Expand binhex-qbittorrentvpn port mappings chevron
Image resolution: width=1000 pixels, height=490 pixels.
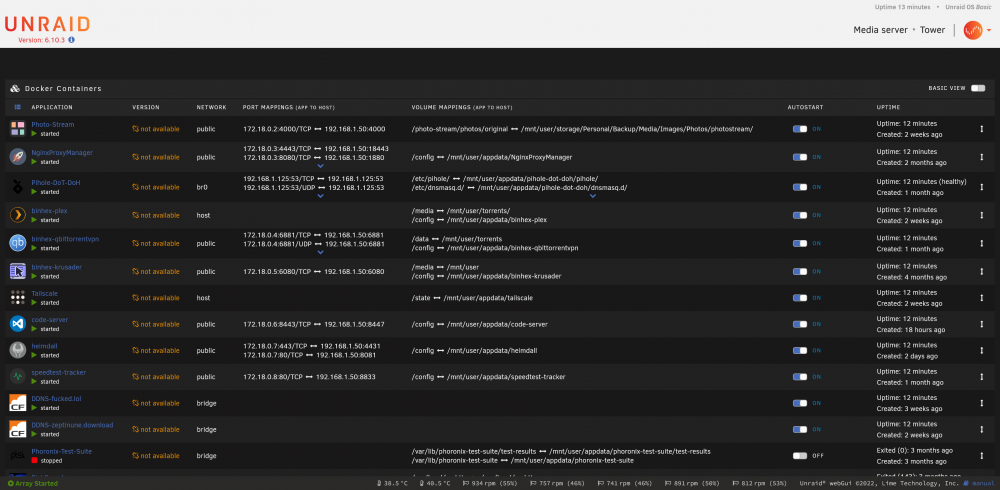(x=320, y=253)
